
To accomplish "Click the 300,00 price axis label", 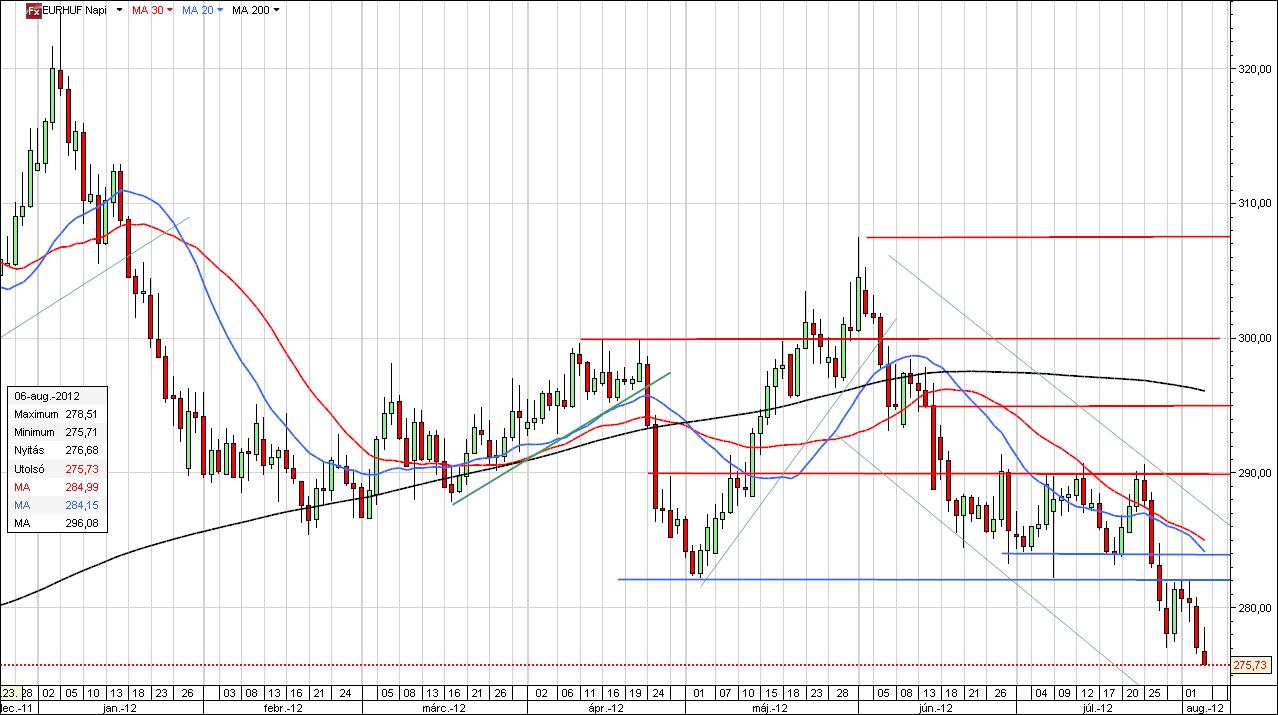I will point(1253,339).
